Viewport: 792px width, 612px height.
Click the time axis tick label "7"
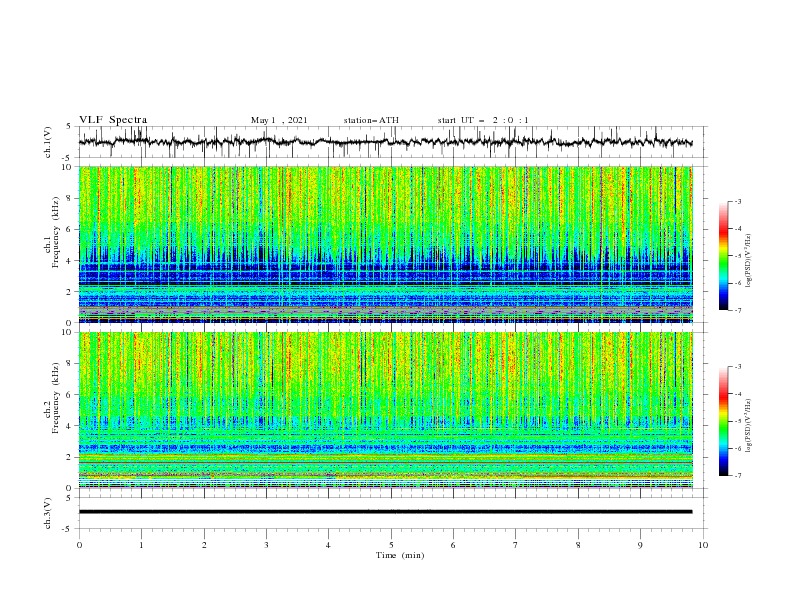516,545
